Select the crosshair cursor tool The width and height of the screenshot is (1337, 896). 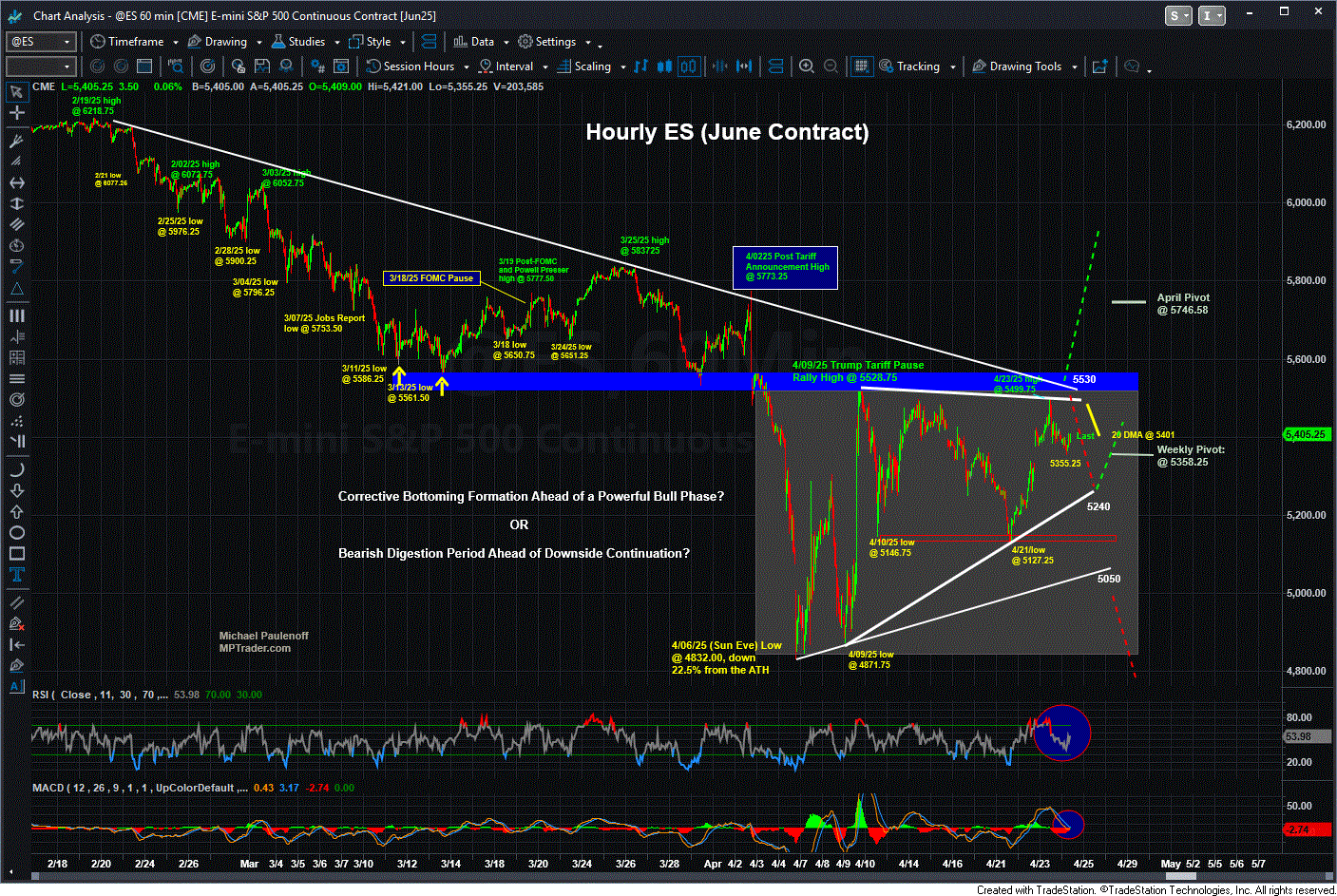pyautogui.click(x=16, y=112)
